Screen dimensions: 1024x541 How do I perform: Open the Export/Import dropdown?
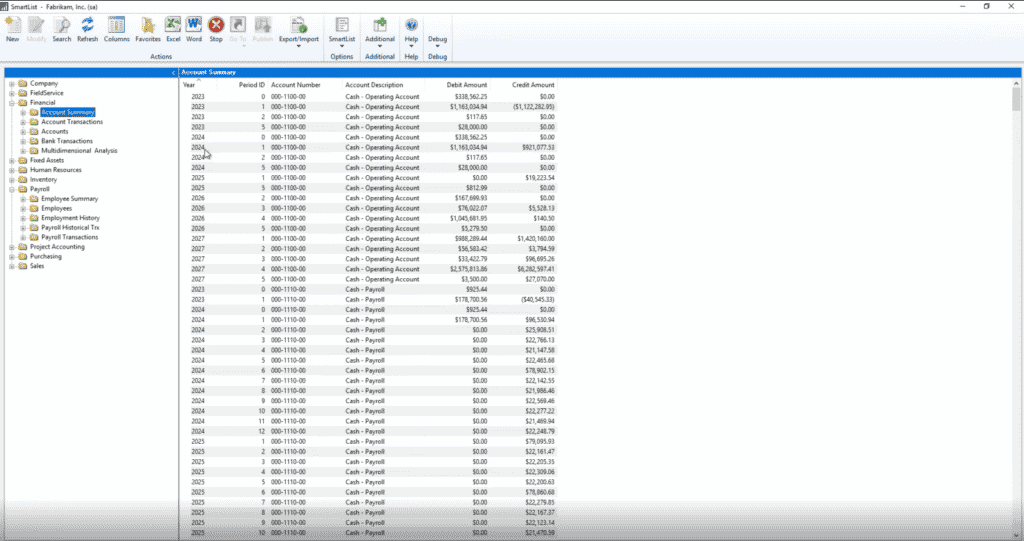coord(298,30)
